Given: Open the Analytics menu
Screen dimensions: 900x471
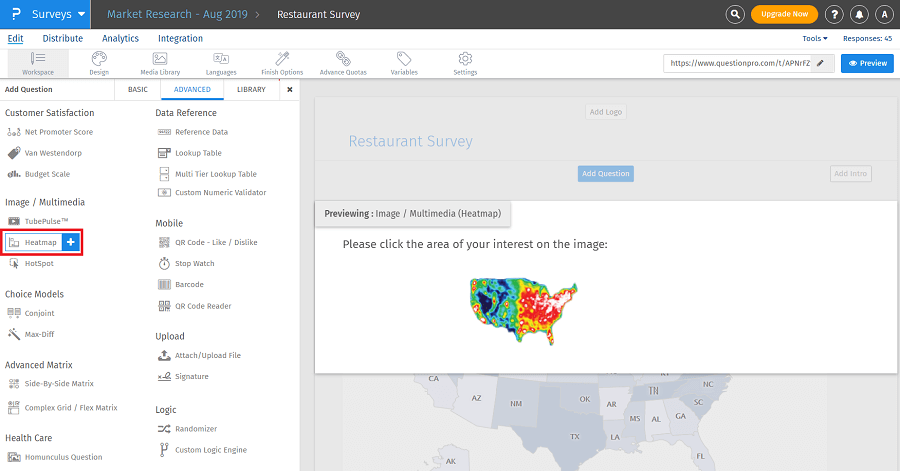Looking at the screenshot, I should point(121,38).
